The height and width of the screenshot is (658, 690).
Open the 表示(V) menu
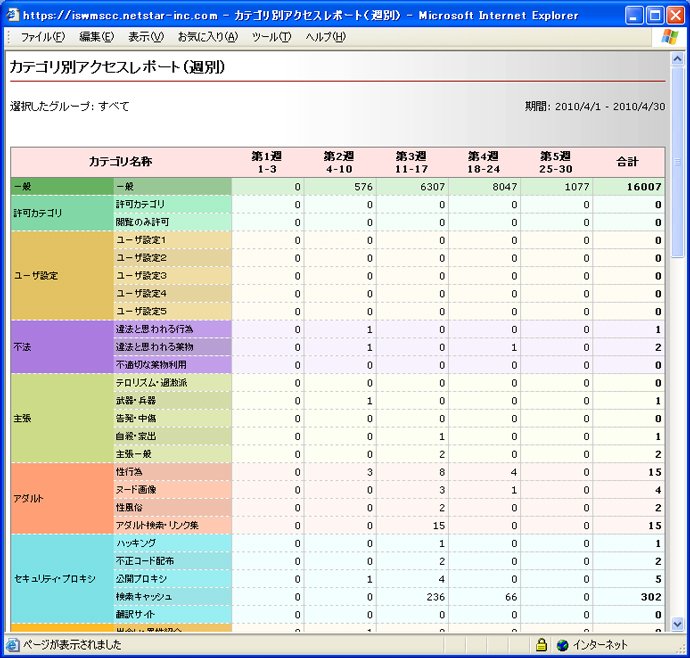(x=146, y=37)
